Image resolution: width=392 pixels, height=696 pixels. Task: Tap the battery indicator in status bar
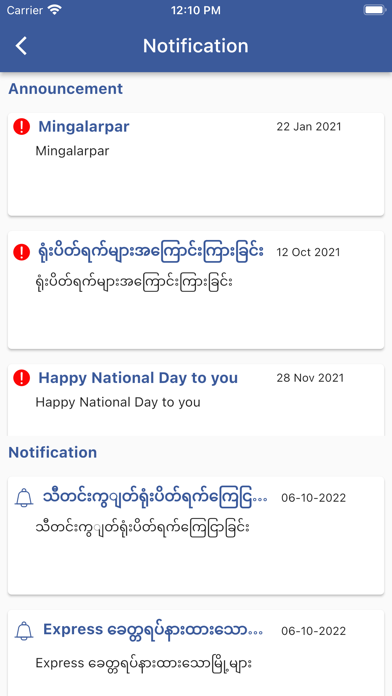point(375,10)
